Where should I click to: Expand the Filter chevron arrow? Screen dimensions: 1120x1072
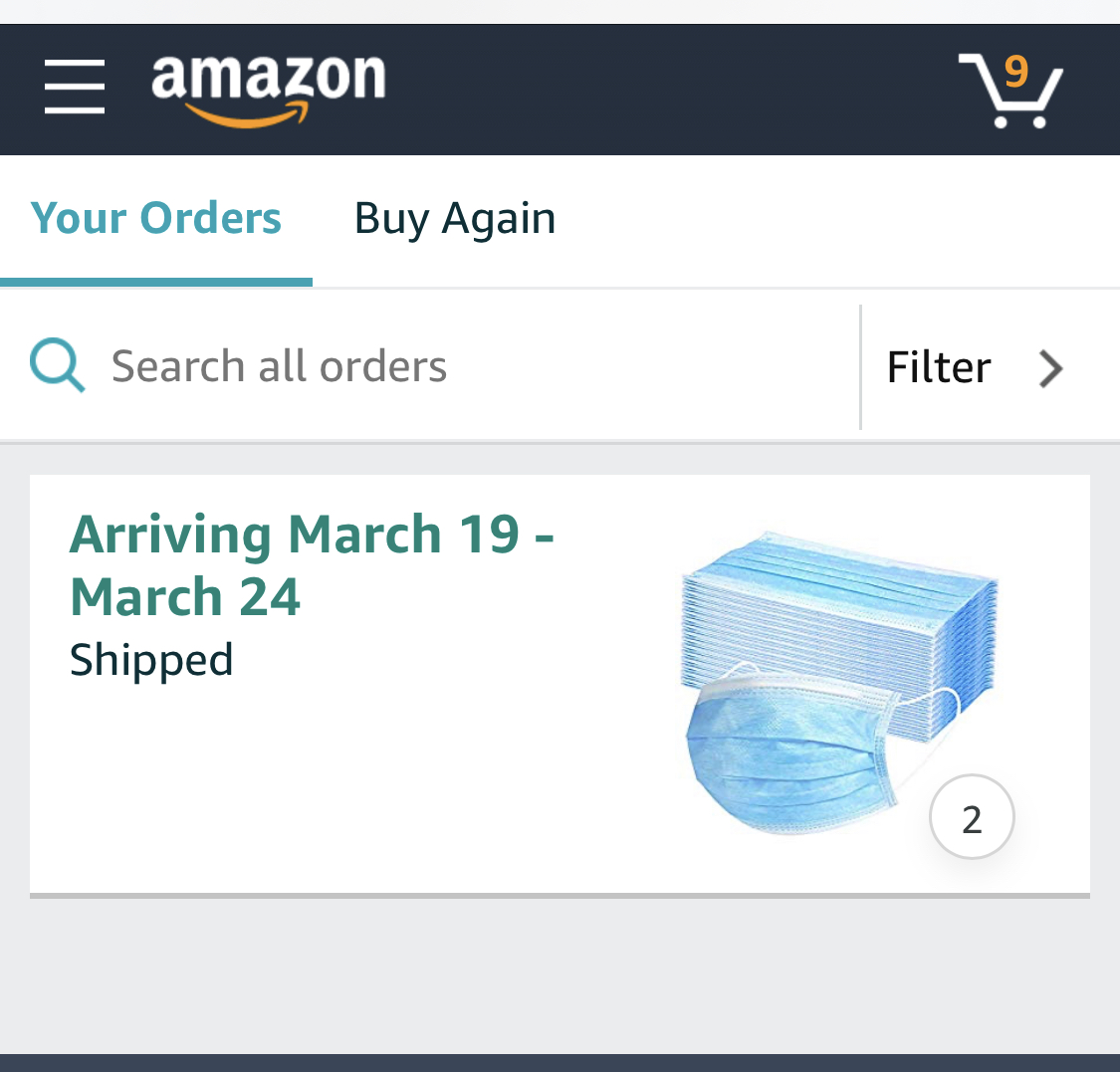pyautogui.click(x=1051, y=367)
